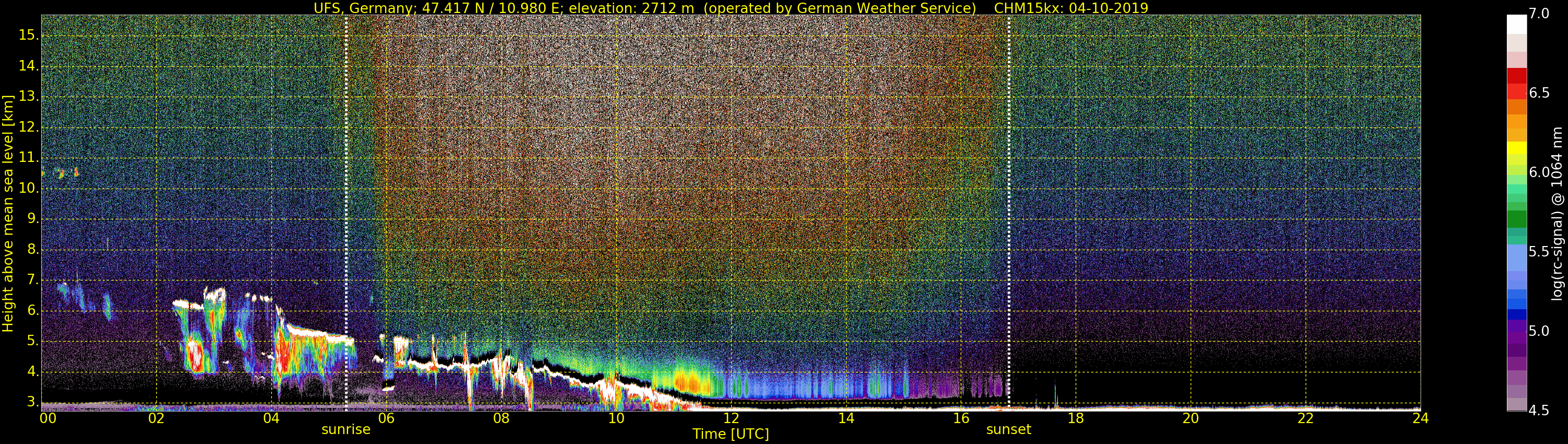Click the "6.0" colorbar tick value
The width and height of the screenshot is (1568, 444).
coord(1539,172)
